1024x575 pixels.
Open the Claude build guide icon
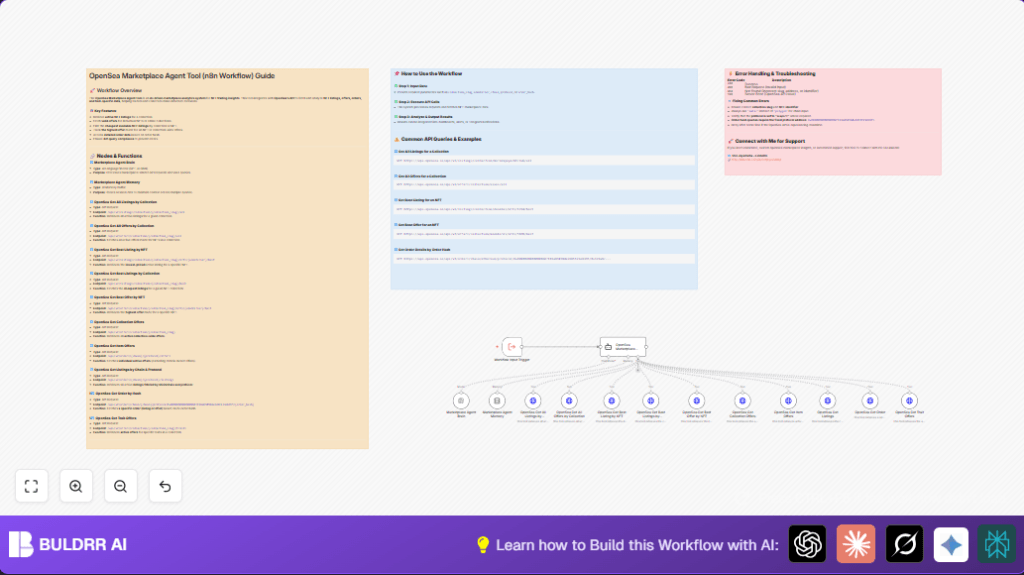(x=856, y=544)
